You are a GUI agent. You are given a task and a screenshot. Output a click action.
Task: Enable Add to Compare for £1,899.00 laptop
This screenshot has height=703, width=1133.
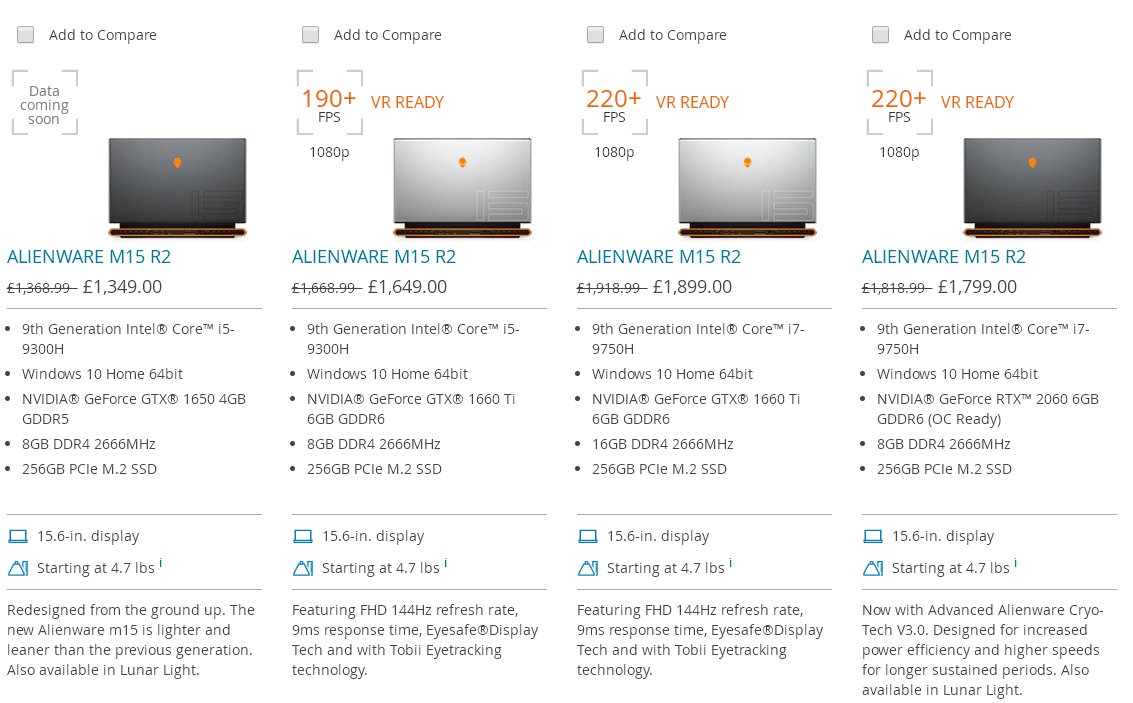coord(596,35)
